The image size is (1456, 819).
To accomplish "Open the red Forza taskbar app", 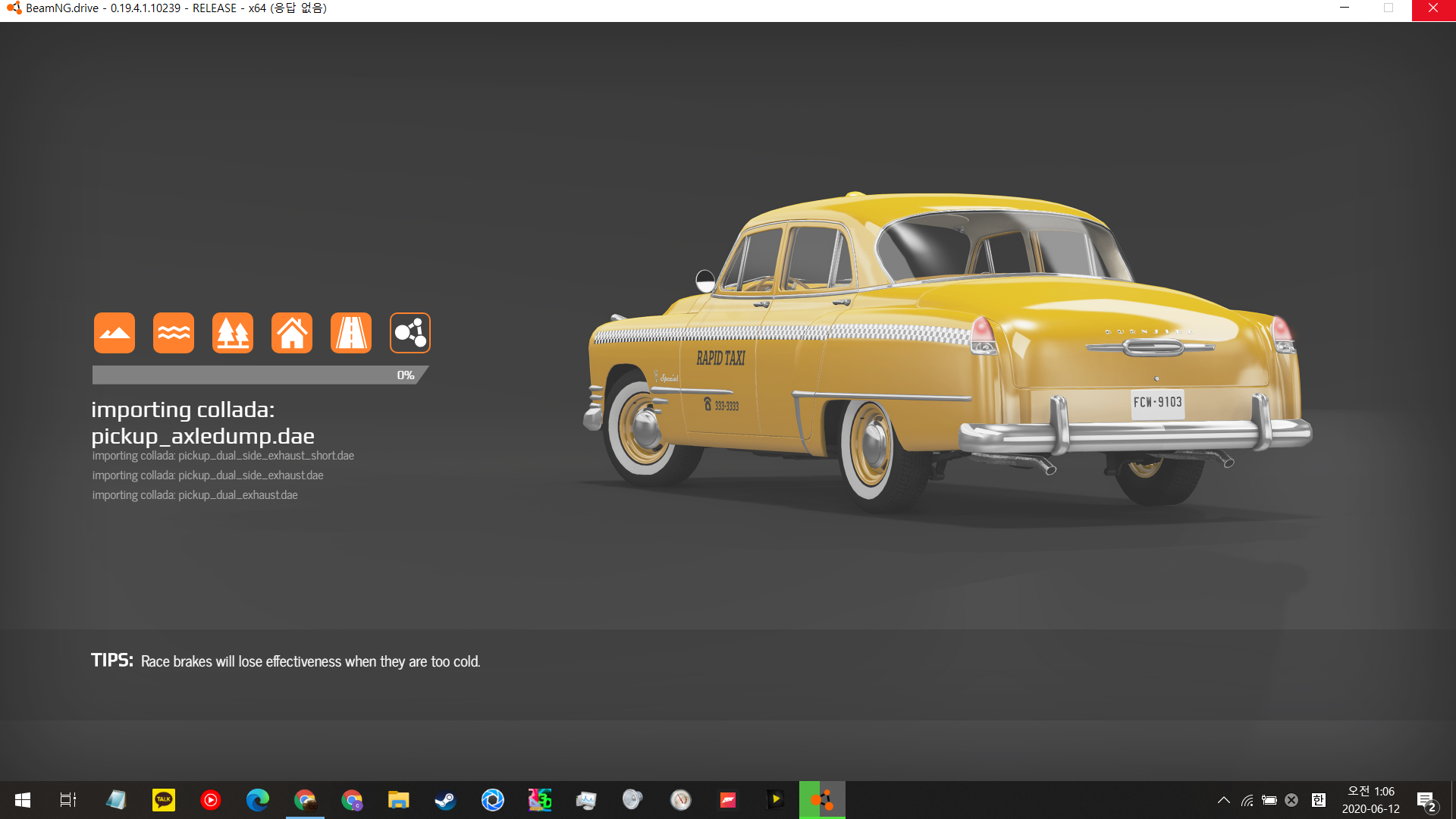I will tap(728, 800).
